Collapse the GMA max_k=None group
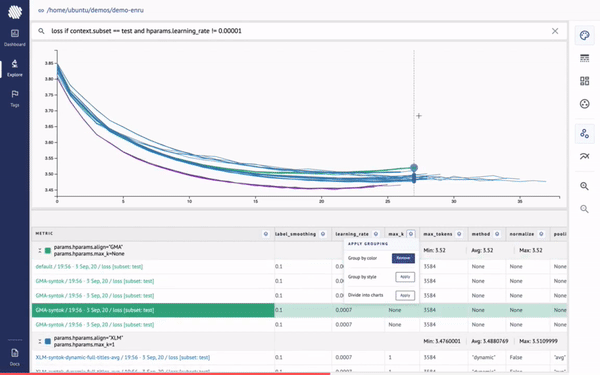This screenshot has width=600, height=375. 39,251
